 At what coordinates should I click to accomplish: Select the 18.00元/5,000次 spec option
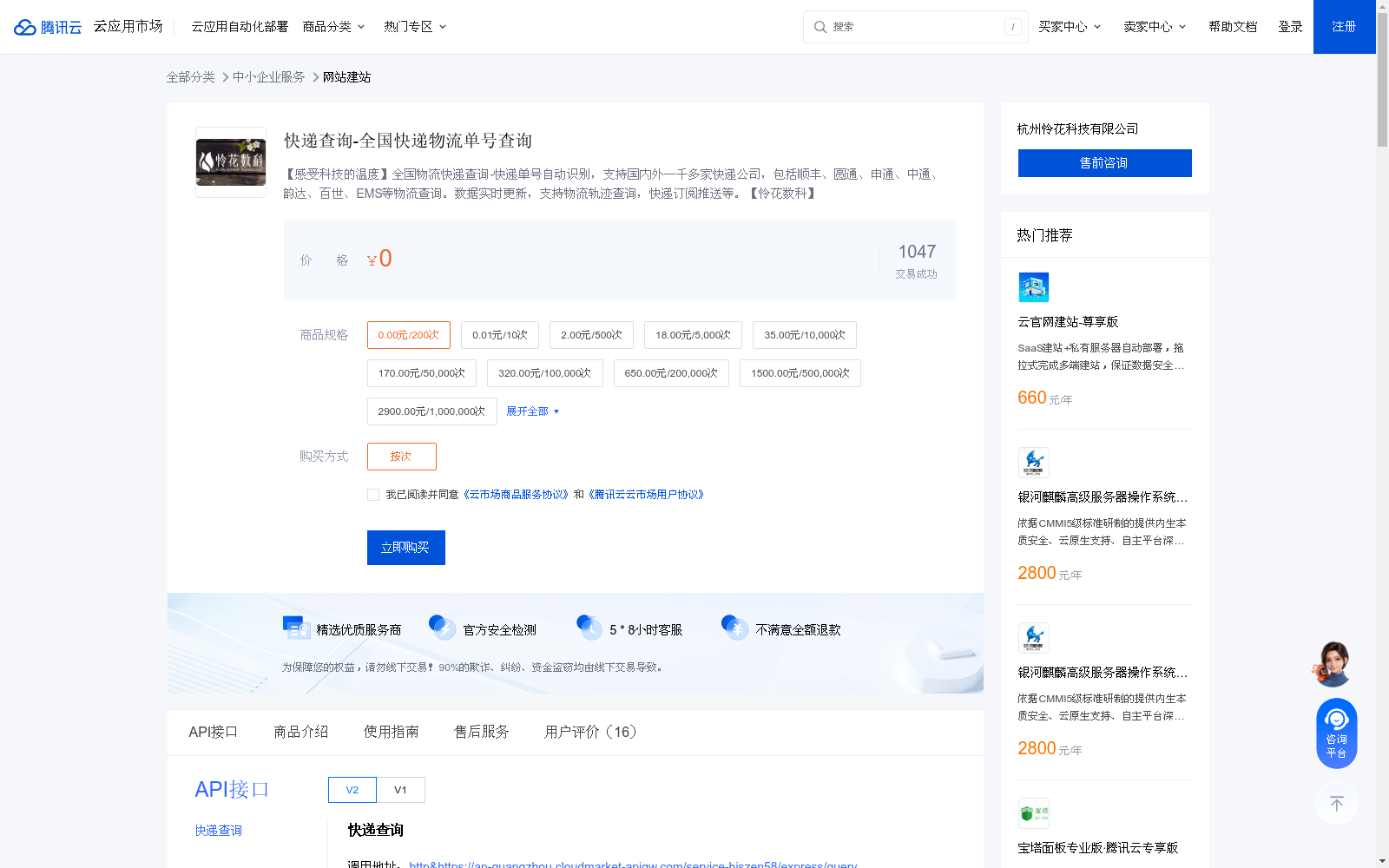point(693,335)
